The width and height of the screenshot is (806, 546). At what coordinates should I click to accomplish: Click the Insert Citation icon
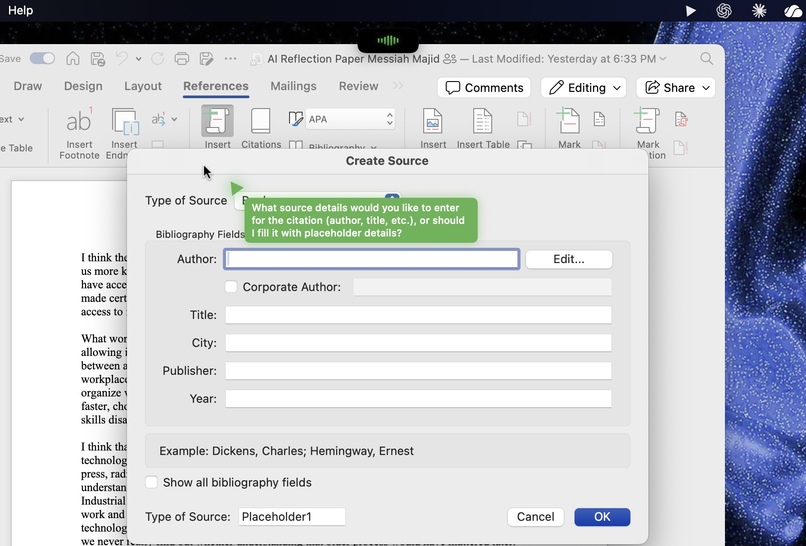[x=217, y=121]
